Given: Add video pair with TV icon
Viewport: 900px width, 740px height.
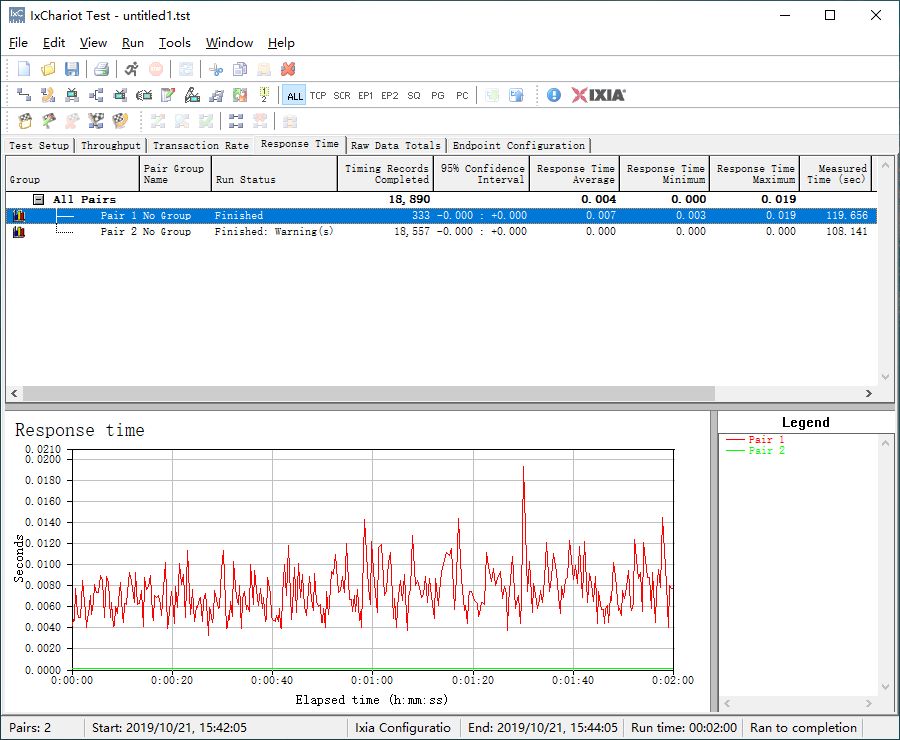Looking at the screenshot, I should coord(72,95).
